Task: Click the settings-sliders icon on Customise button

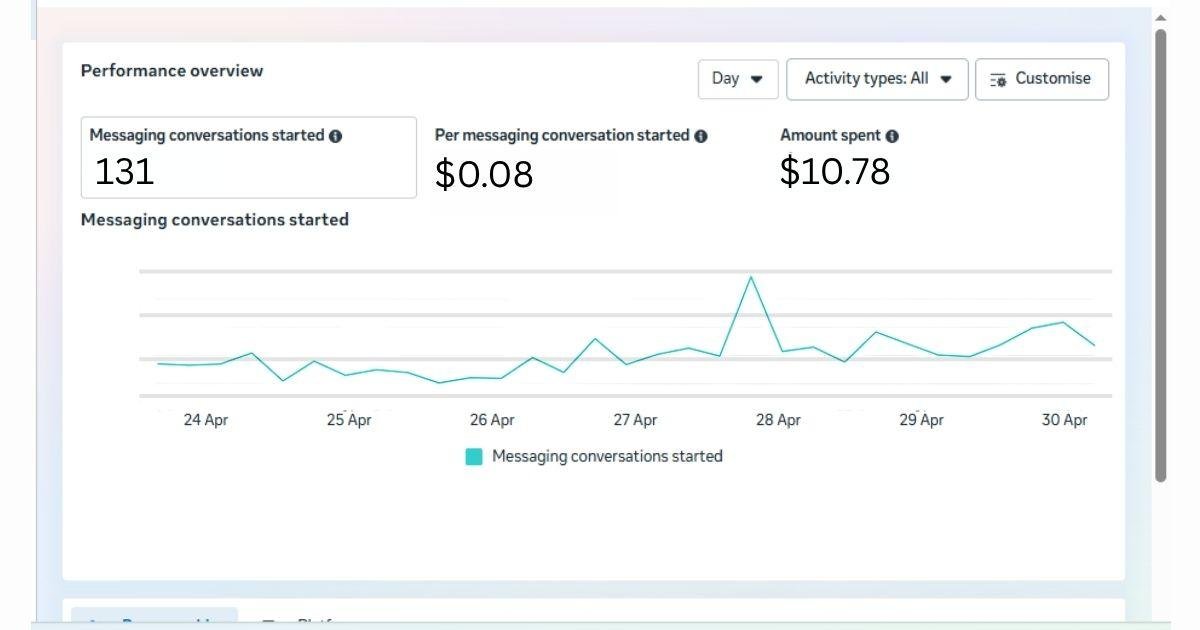Action: pyautogui.click(x=1000, y=78)
